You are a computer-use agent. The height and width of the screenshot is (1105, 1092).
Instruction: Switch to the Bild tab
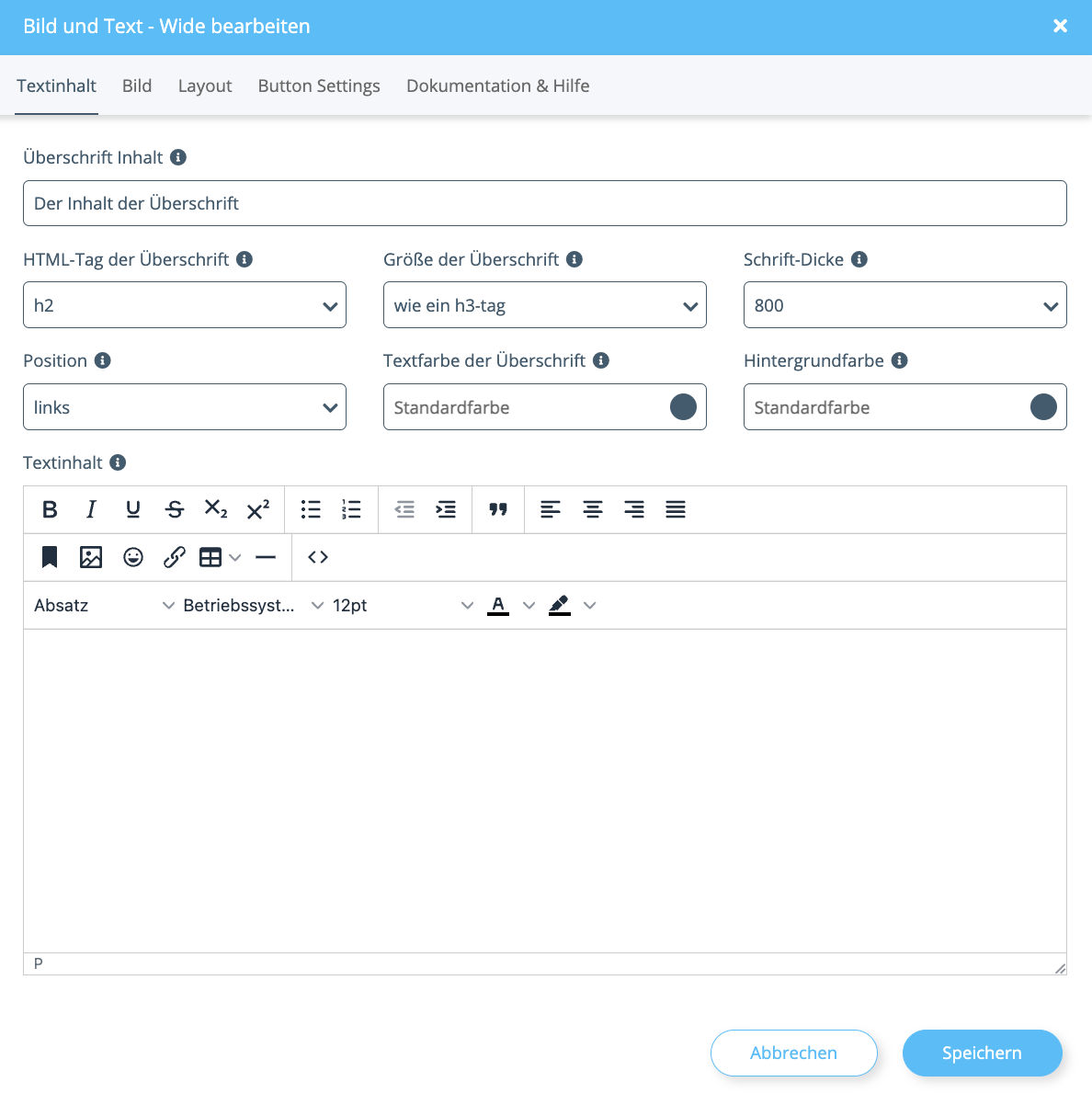coord(137,85)
